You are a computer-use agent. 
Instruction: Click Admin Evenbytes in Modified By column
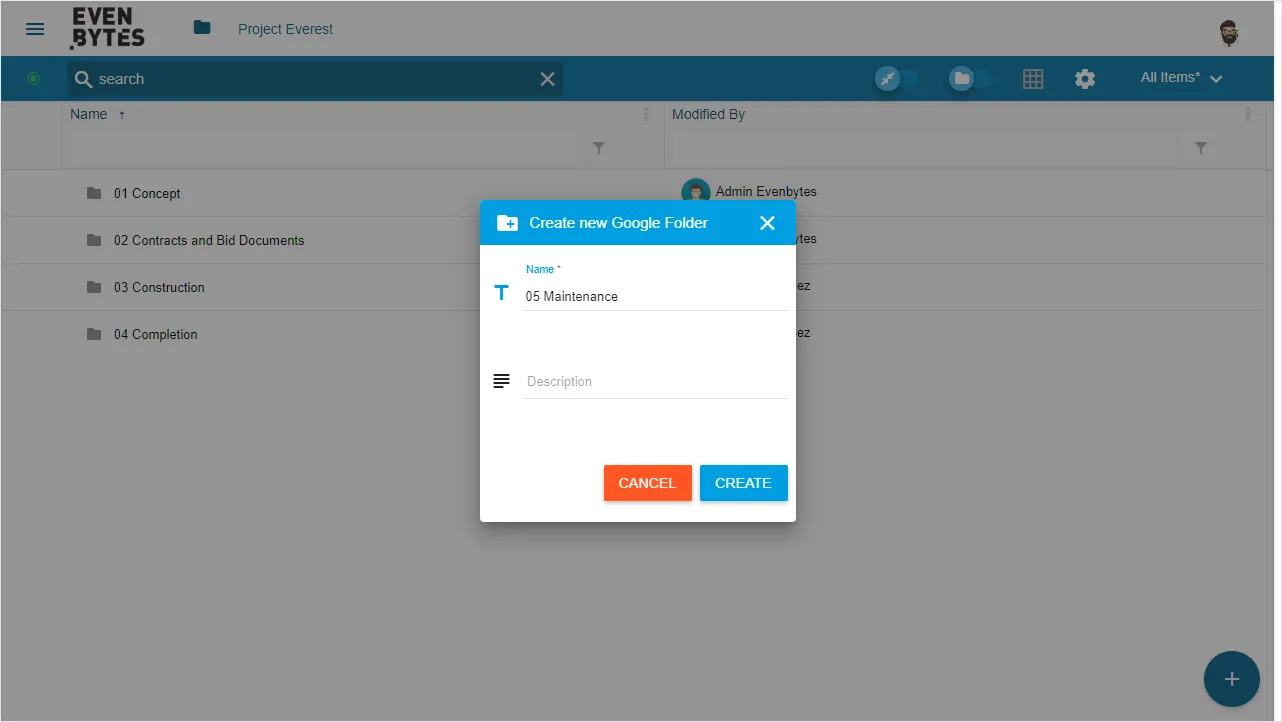(x=766, y=192)
